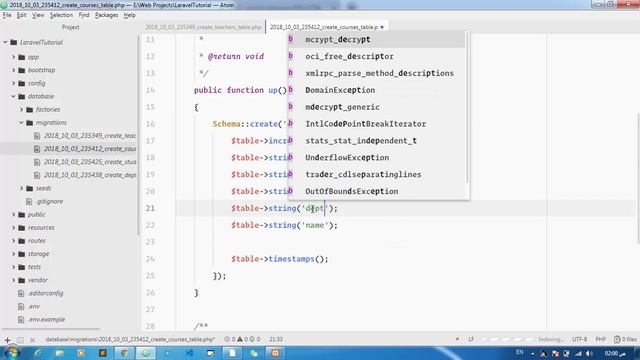Expand the bootstrap folder
Screen dimensions: 640x360
13,70
